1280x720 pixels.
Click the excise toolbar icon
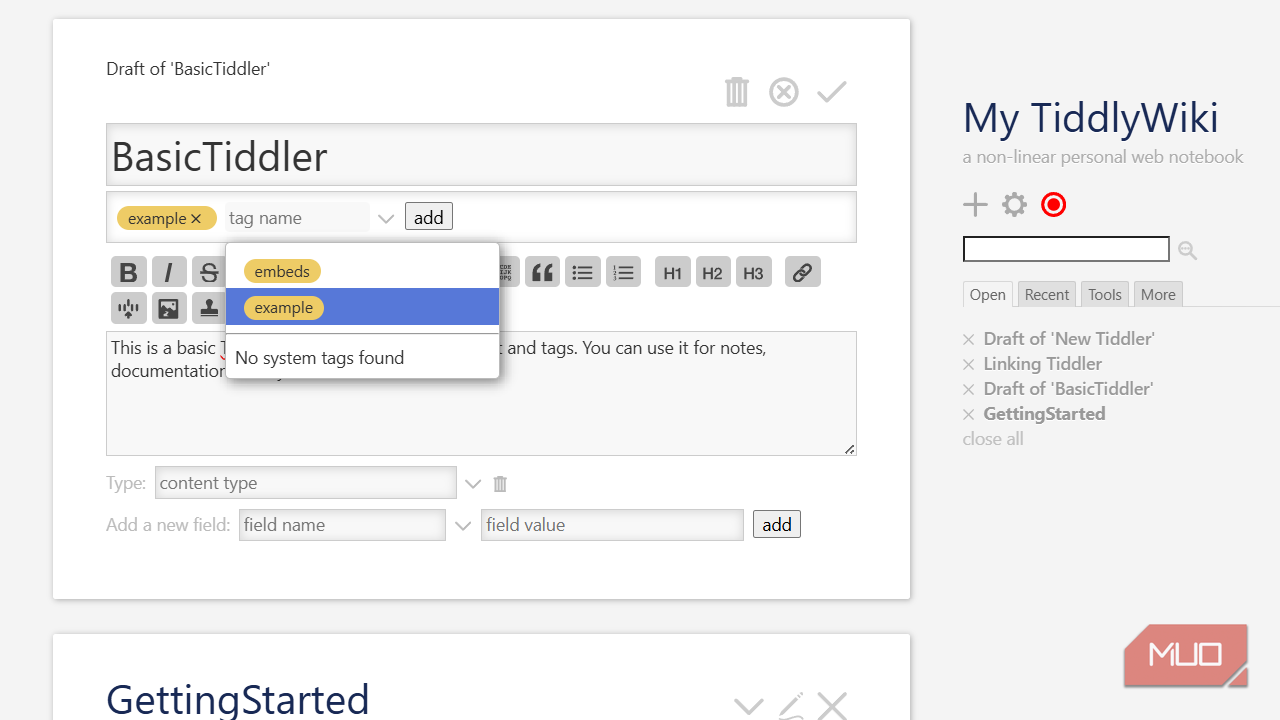click(x=128, y=308)
